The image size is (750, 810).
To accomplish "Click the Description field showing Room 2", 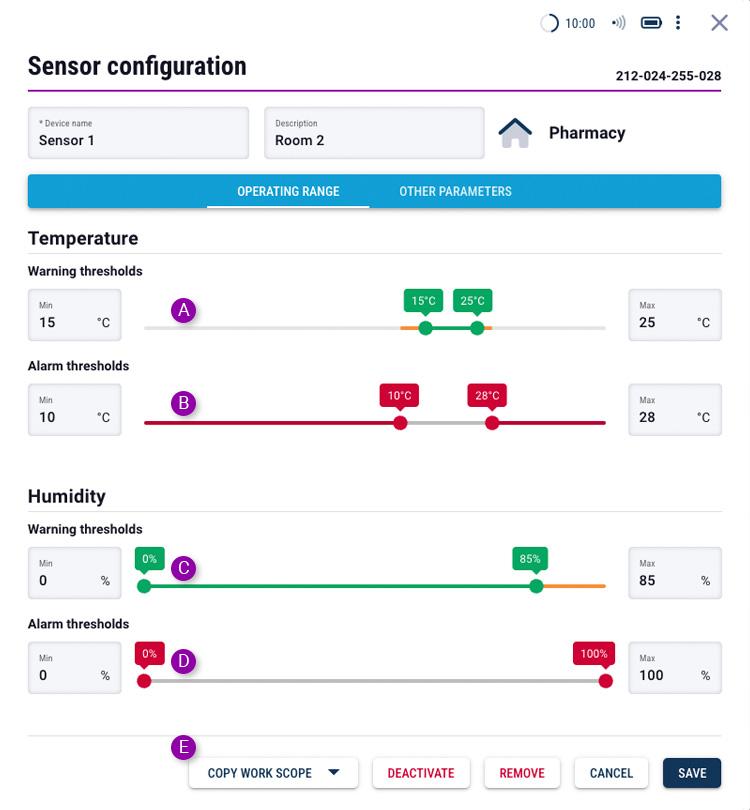I will [374, 133].
